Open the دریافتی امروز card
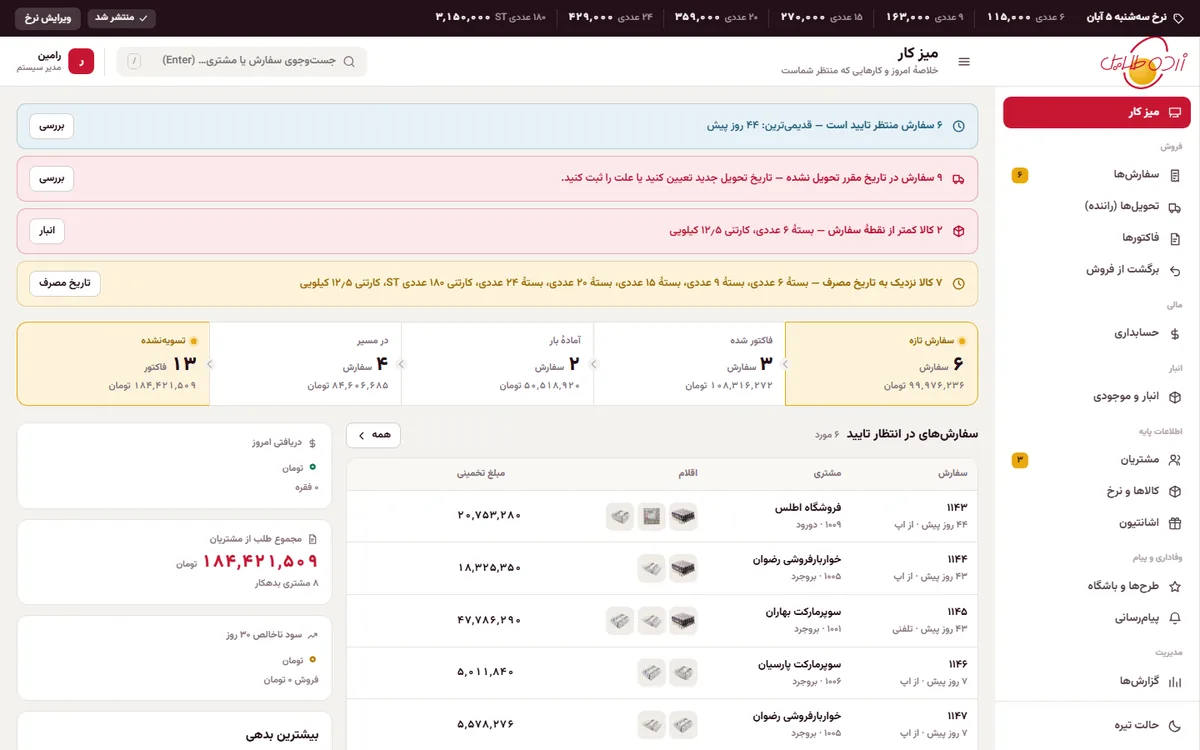This screenshot has width=1200, height=750. 174,465
